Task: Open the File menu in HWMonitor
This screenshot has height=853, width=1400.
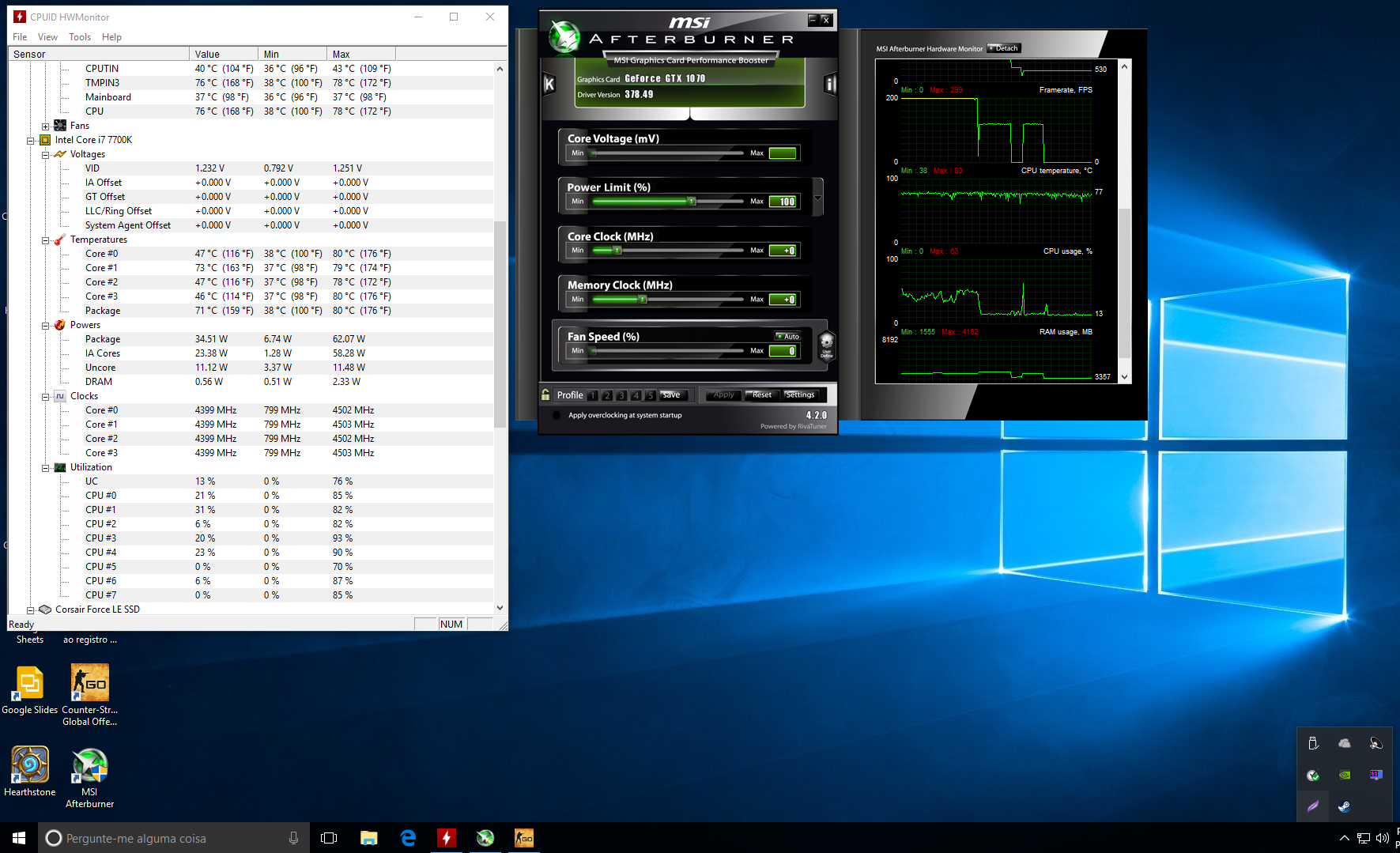Action: coord(20,37)
